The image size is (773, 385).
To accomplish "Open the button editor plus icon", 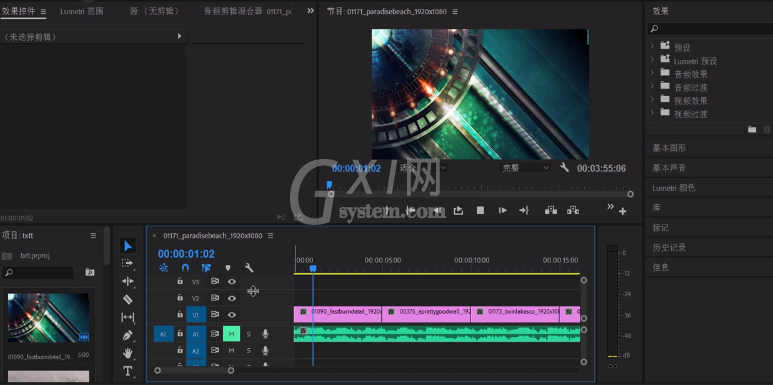I will [x=623, y=211].
